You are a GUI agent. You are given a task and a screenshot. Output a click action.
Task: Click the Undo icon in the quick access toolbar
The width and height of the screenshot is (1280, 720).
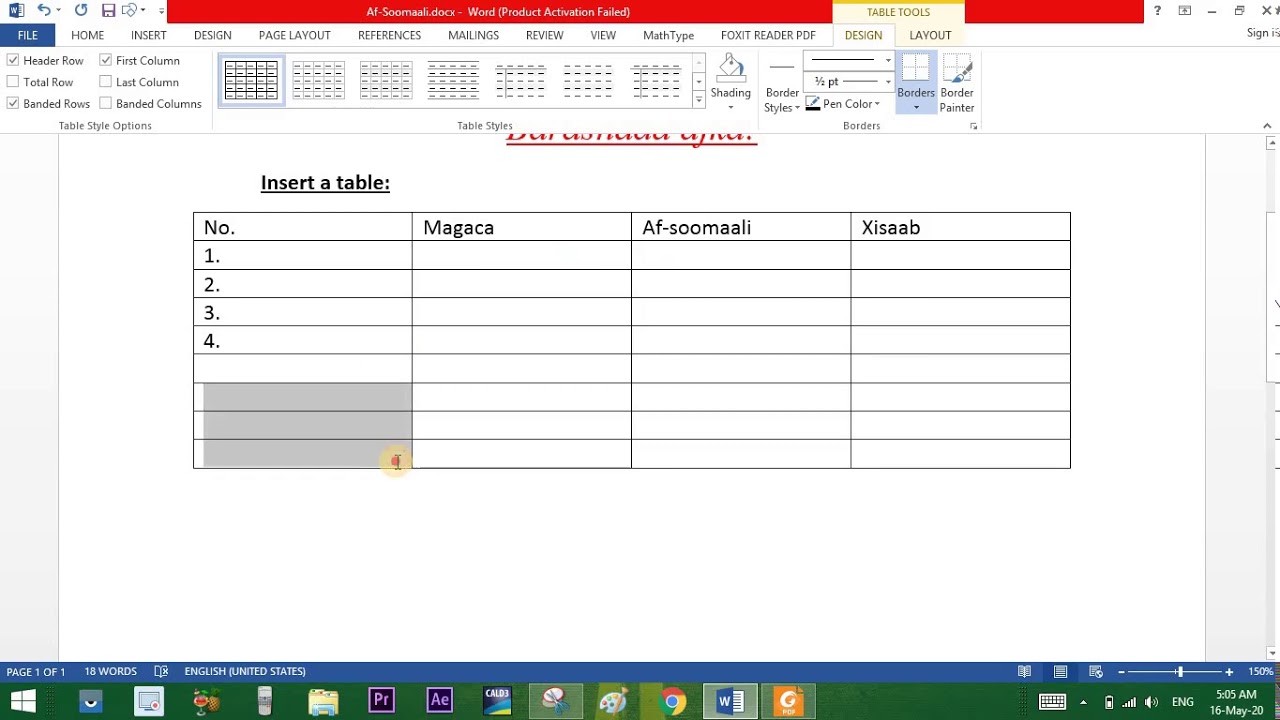(x=44, y=11)
